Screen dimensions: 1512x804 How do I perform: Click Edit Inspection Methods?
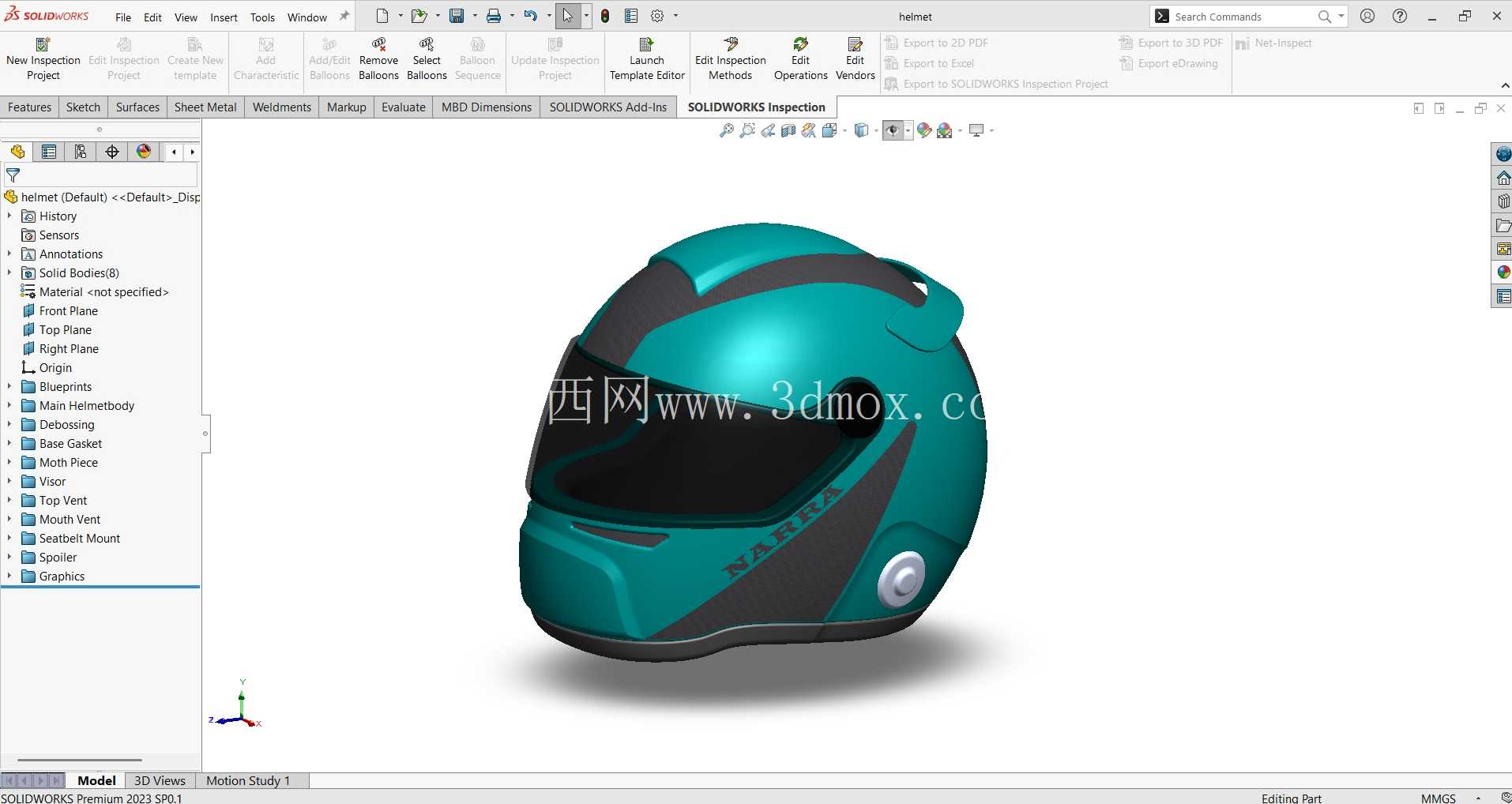[731, 59]
